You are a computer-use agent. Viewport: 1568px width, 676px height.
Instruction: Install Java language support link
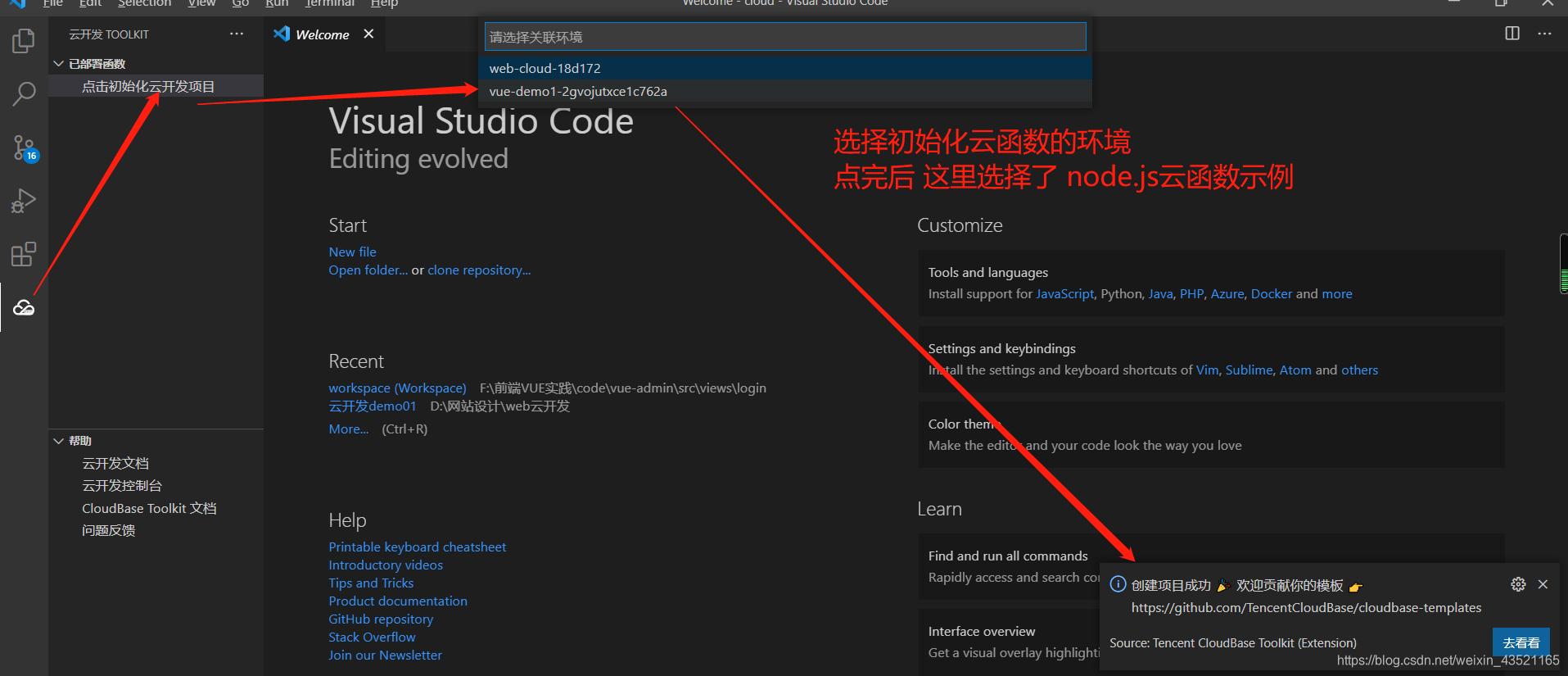click(x=1160, y=293)
